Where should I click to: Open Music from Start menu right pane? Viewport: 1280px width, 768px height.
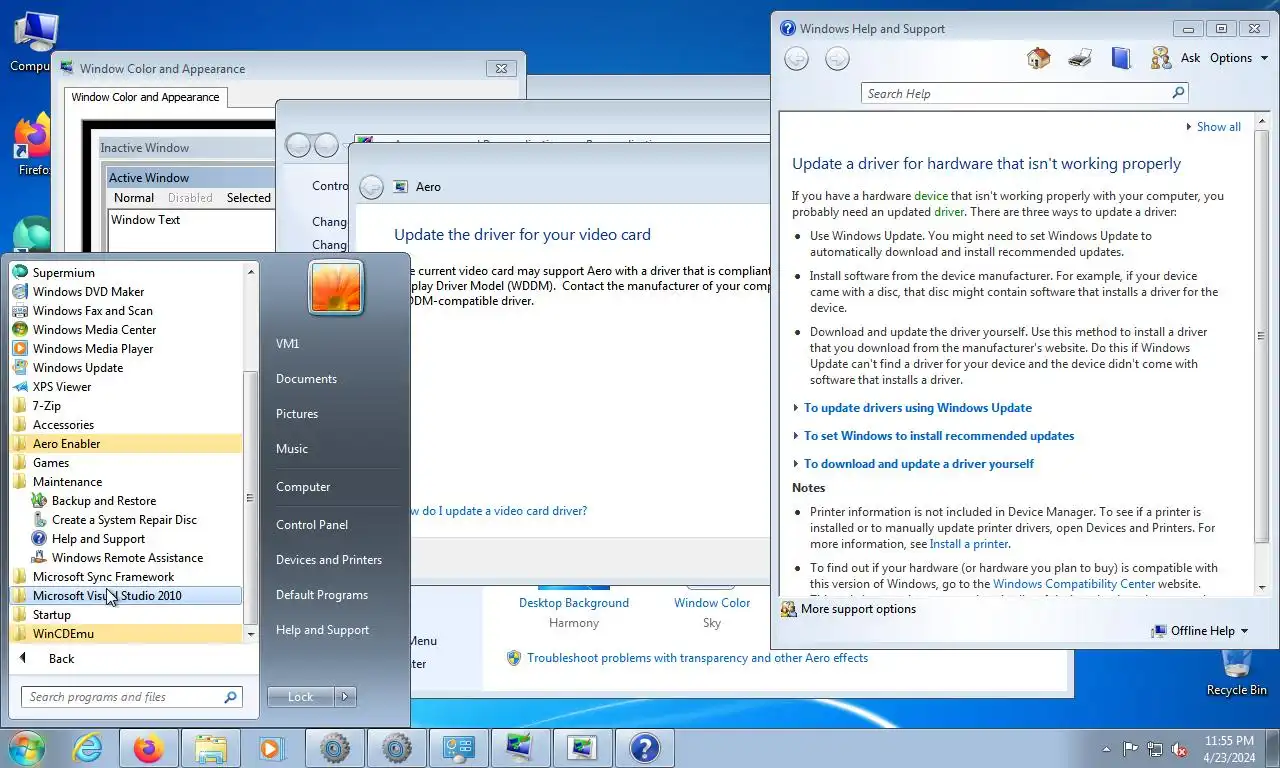292,449
